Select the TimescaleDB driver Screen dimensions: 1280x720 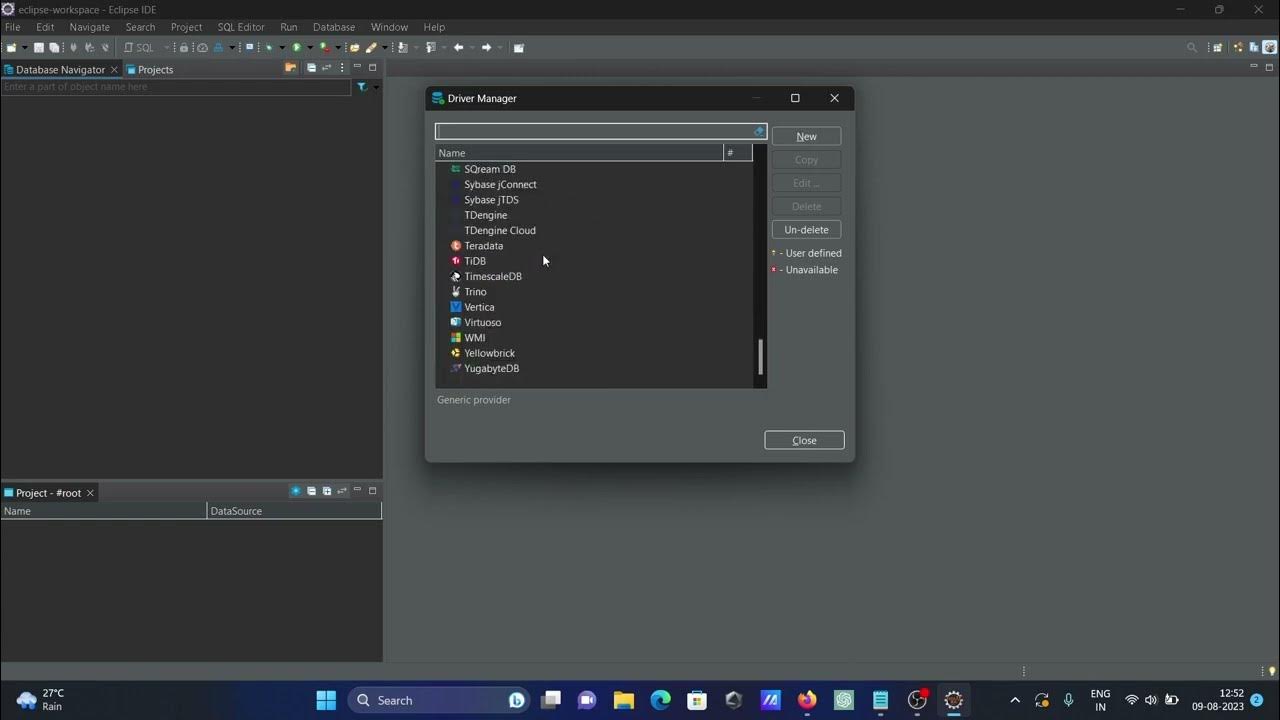[492, 276]
